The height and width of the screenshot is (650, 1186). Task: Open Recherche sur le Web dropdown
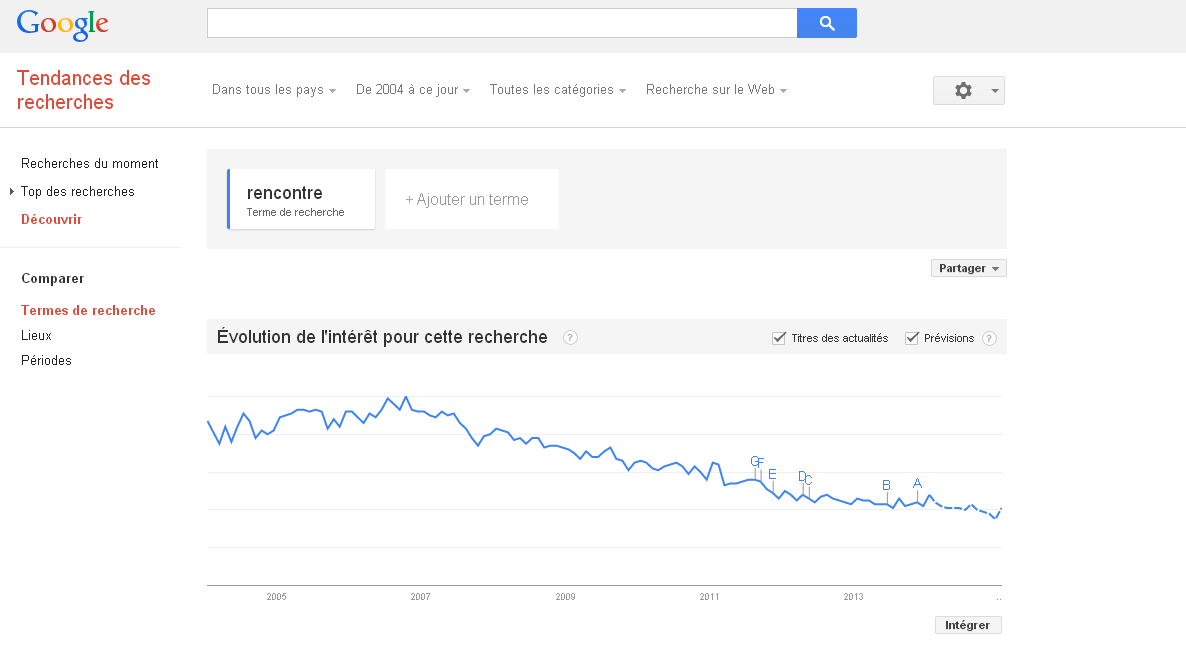coord(716,90)
